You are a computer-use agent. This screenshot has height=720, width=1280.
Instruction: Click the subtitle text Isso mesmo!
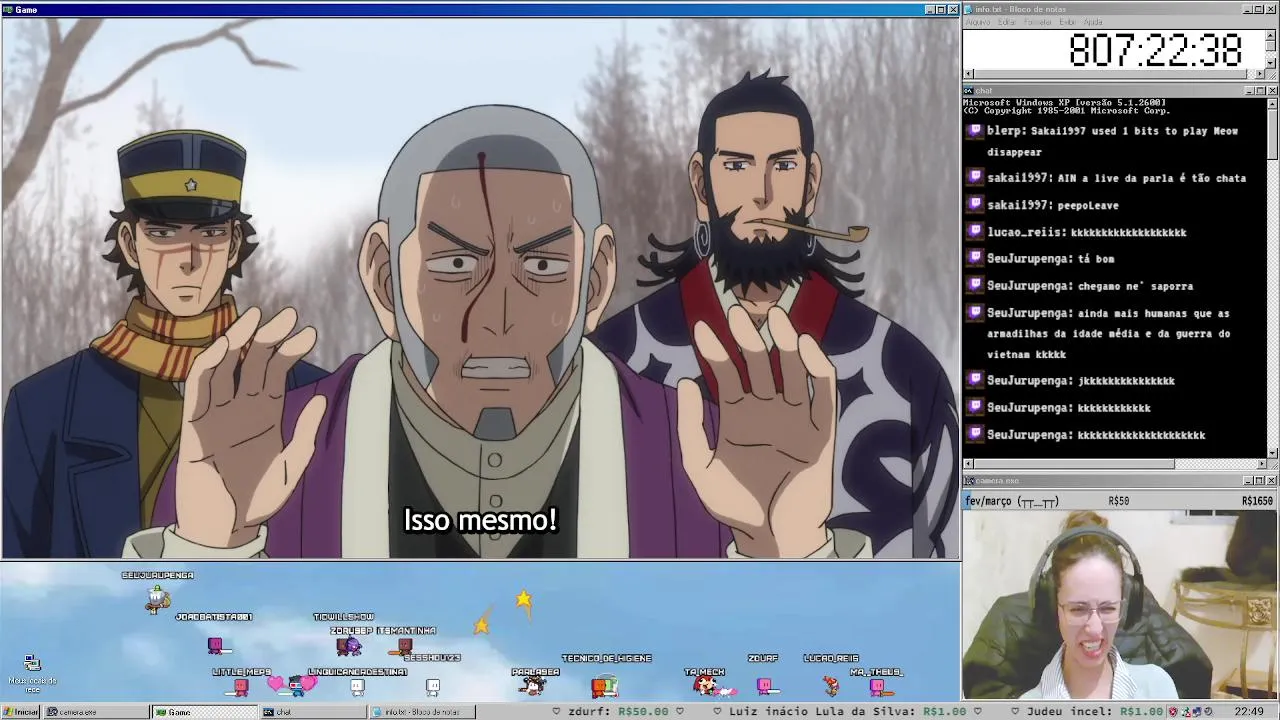pyautogui.click(x=480, y=520)
